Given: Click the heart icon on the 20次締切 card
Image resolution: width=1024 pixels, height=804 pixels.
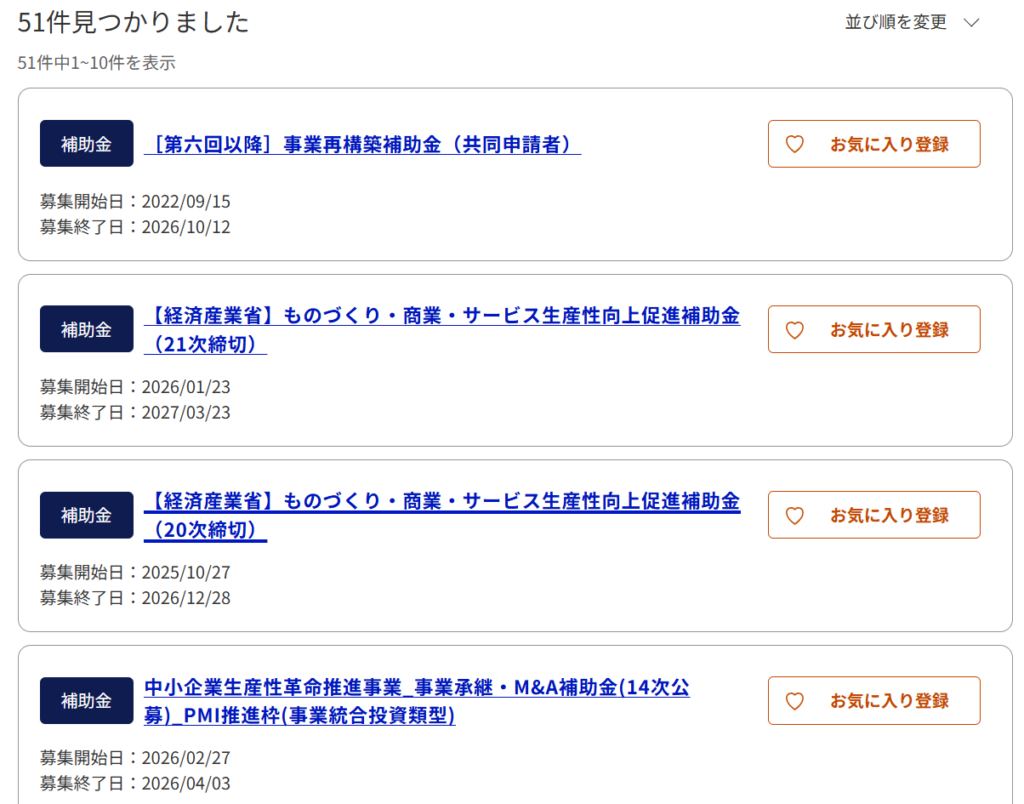Looking at the screenshot, I should (x=795, y=516).
